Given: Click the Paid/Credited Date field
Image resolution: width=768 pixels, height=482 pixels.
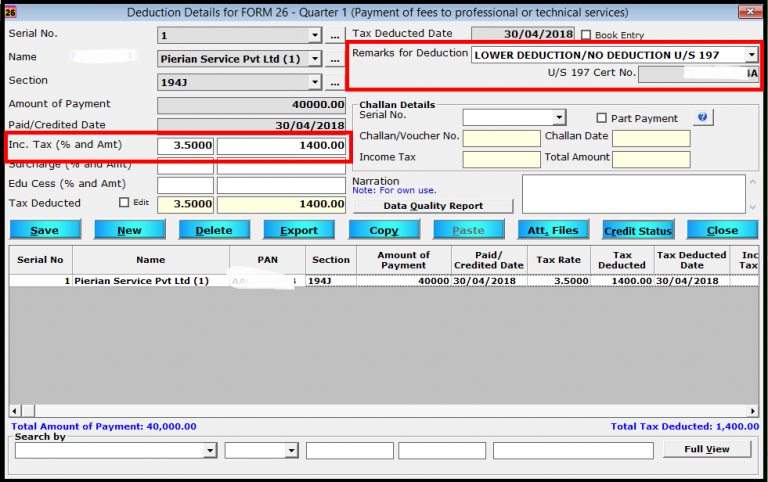Looking at the screenshot, I should pos(251,125).
